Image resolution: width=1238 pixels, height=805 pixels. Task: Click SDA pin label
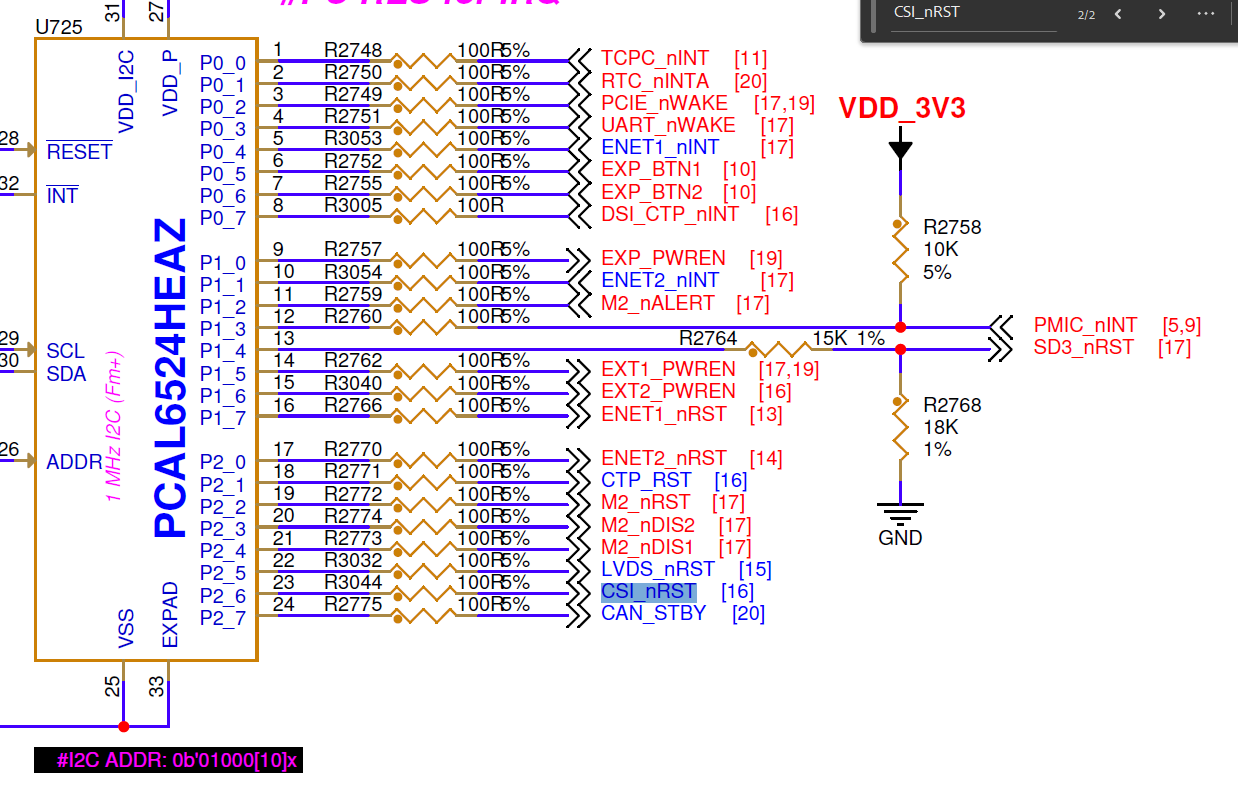click(x=66, y=374)
